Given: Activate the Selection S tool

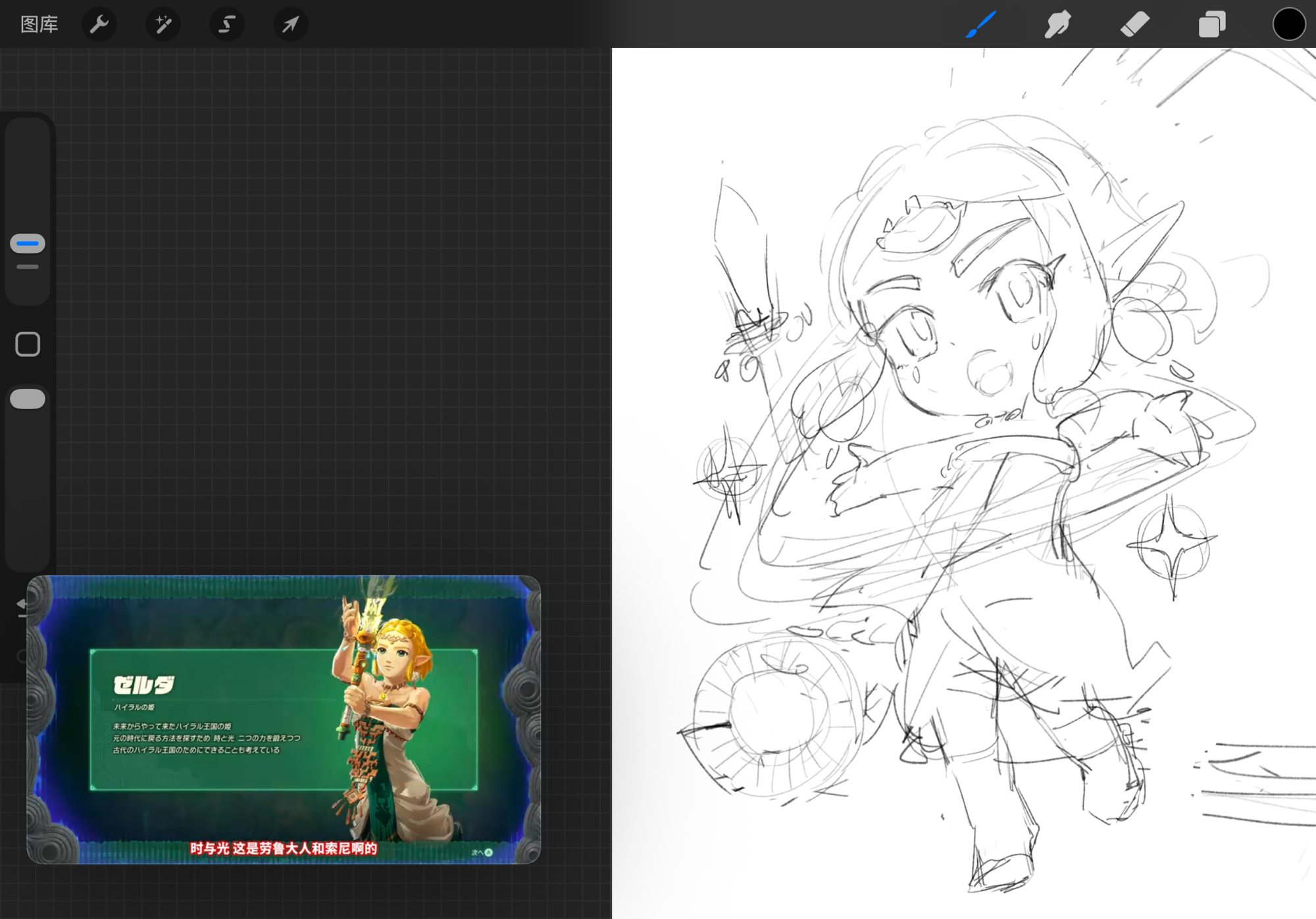Looking at the screenshot, I should [x=226, y=24].
